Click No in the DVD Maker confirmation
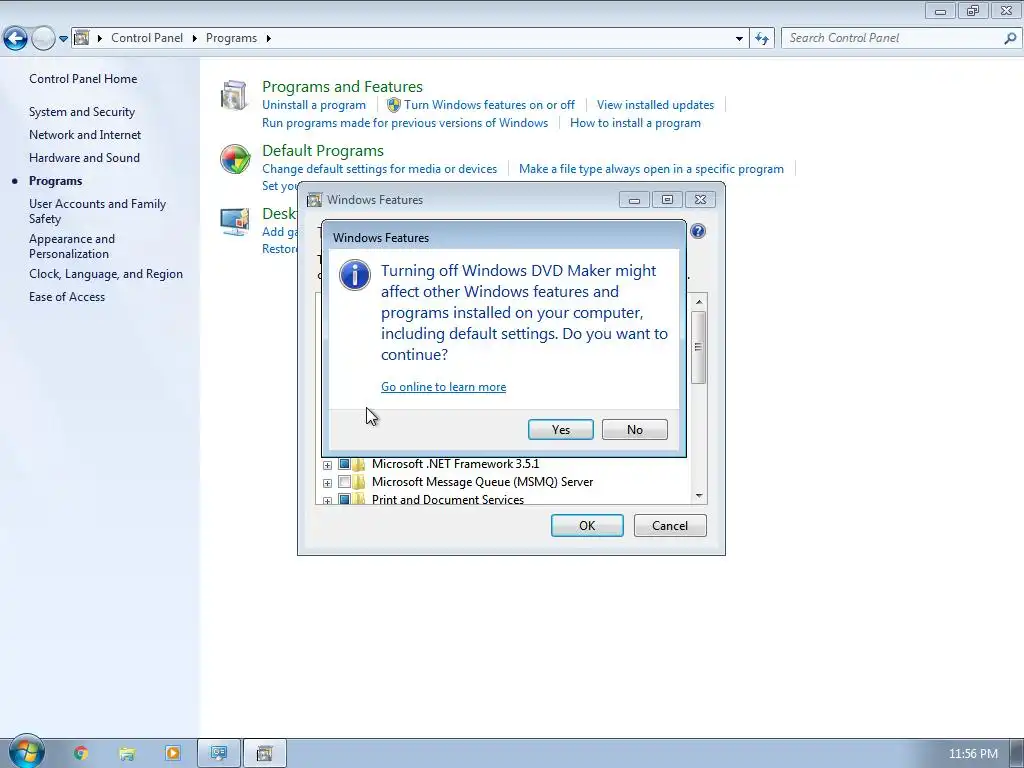1024x768 pixels. 634,430
